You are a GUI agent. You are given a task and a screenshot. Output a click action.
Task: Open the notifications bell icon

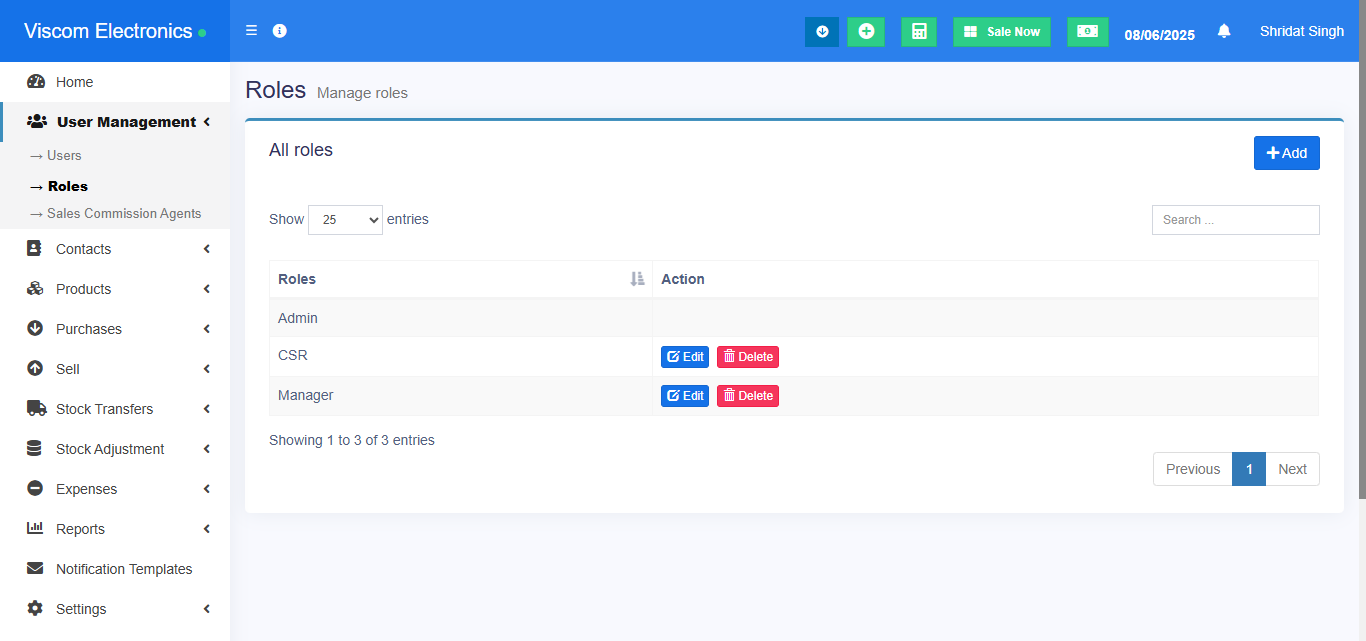(x=1224, y=32)
